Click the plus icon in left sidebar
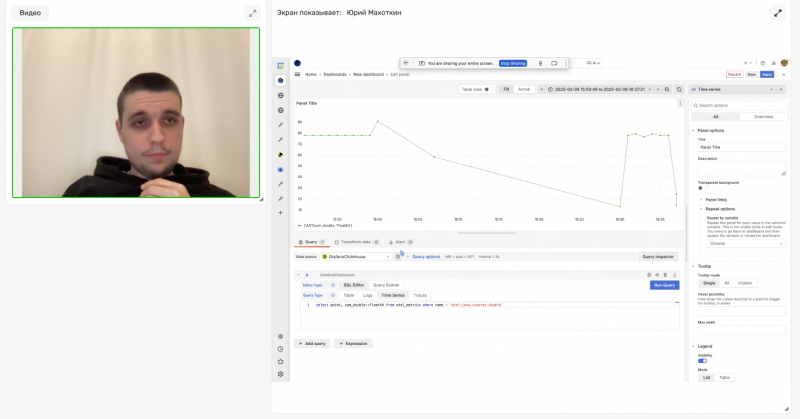This screenshot has width=800, height=419. coord(281,212)
